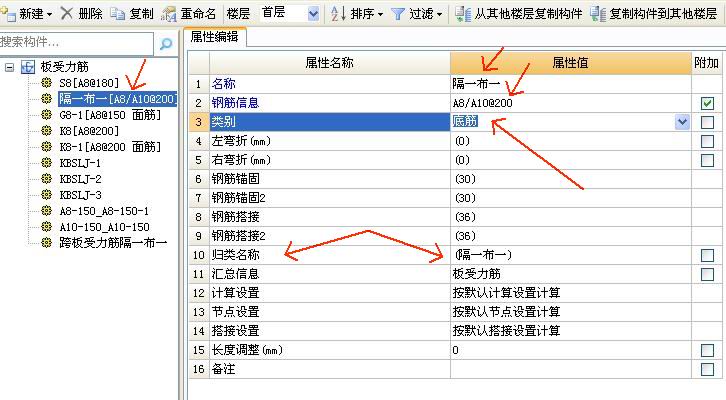The height and width of the screenshot is (400, 726).
Task: Select tree item 跨板受力筋隔一布一
Action: point(113,243)
